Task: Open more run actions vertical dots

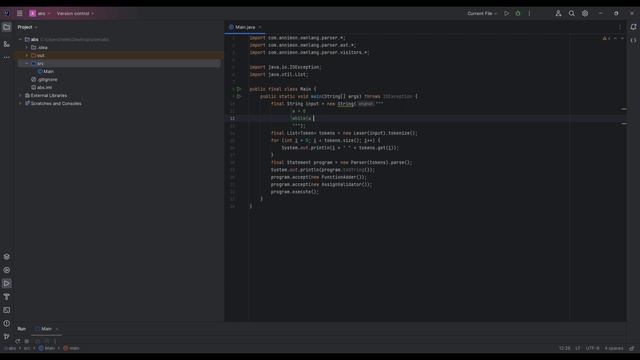Action: point(529,13)
